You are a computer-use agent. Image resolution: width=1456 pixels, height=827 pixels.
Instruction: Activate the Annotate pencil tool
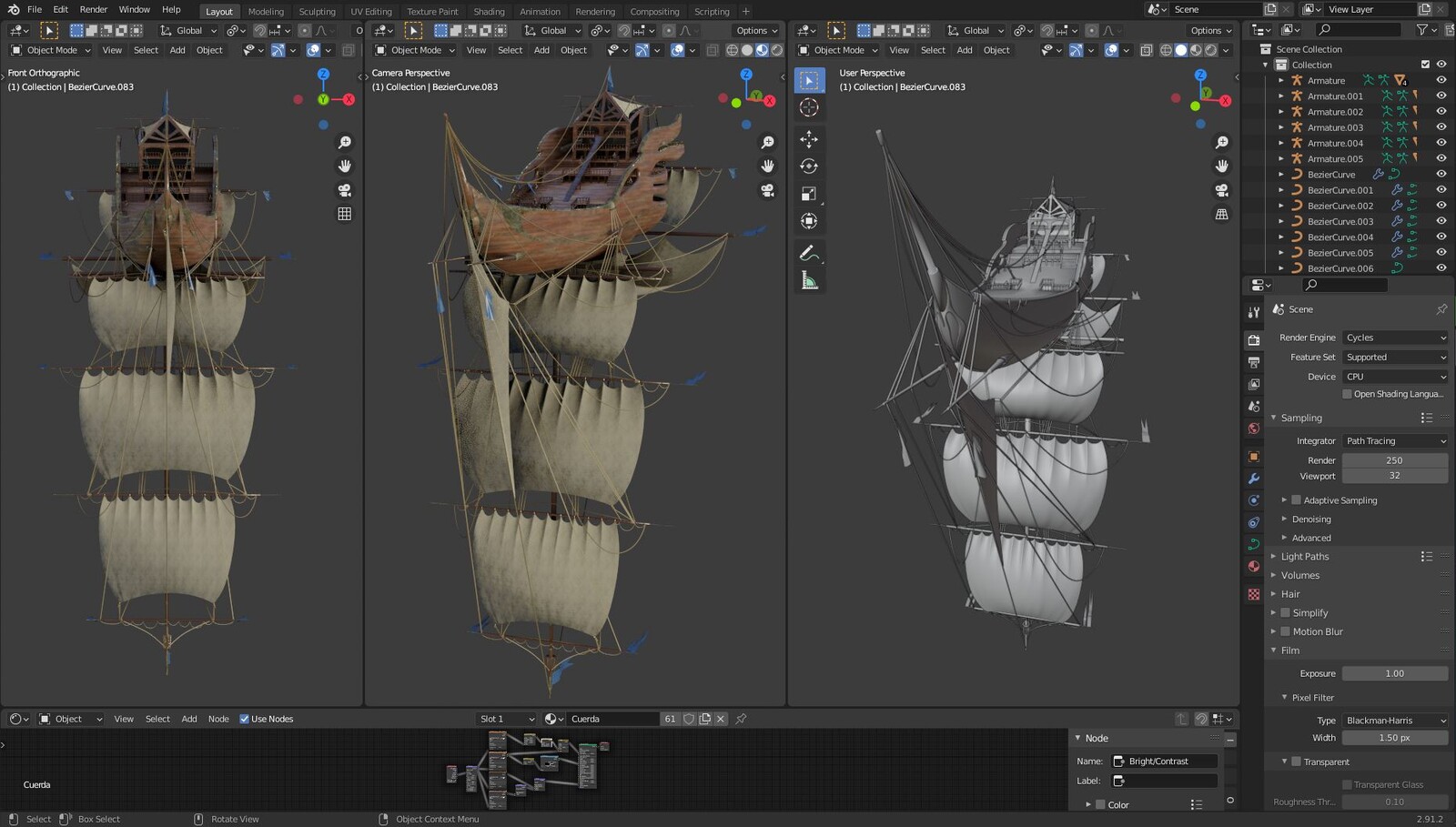[809, 254]
